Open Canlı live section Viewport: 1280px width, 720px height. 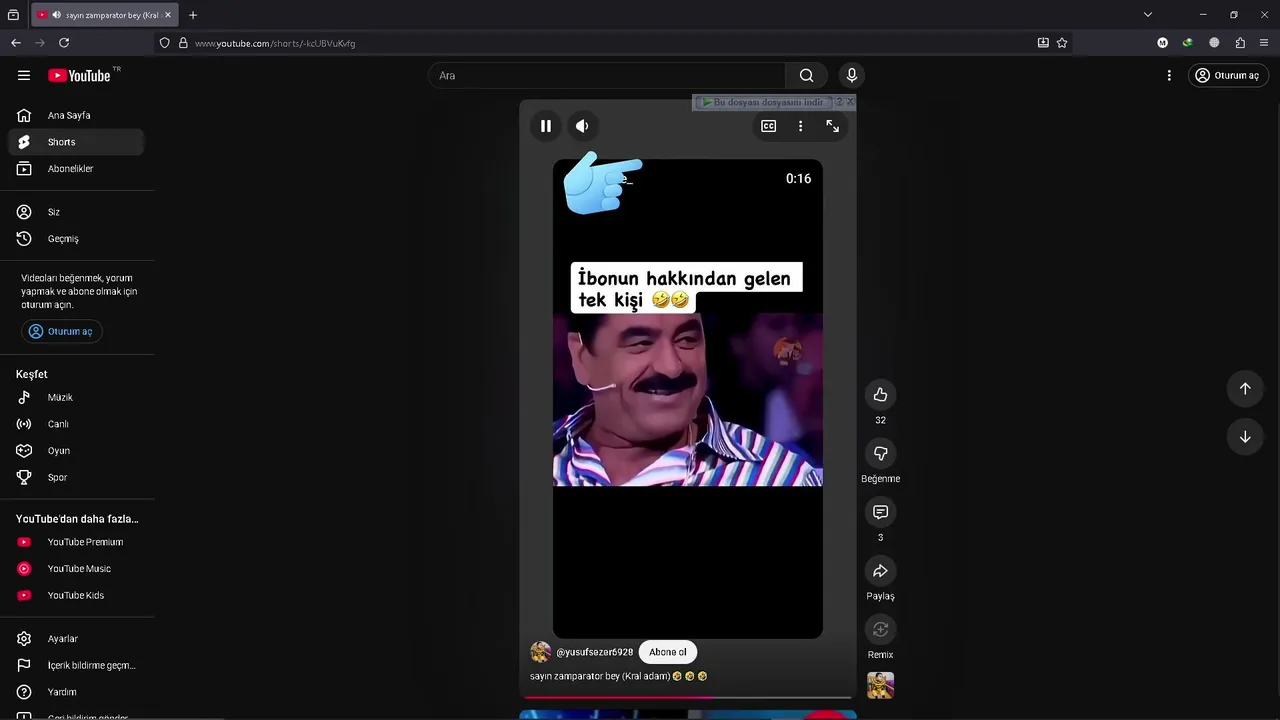(76, 424)
